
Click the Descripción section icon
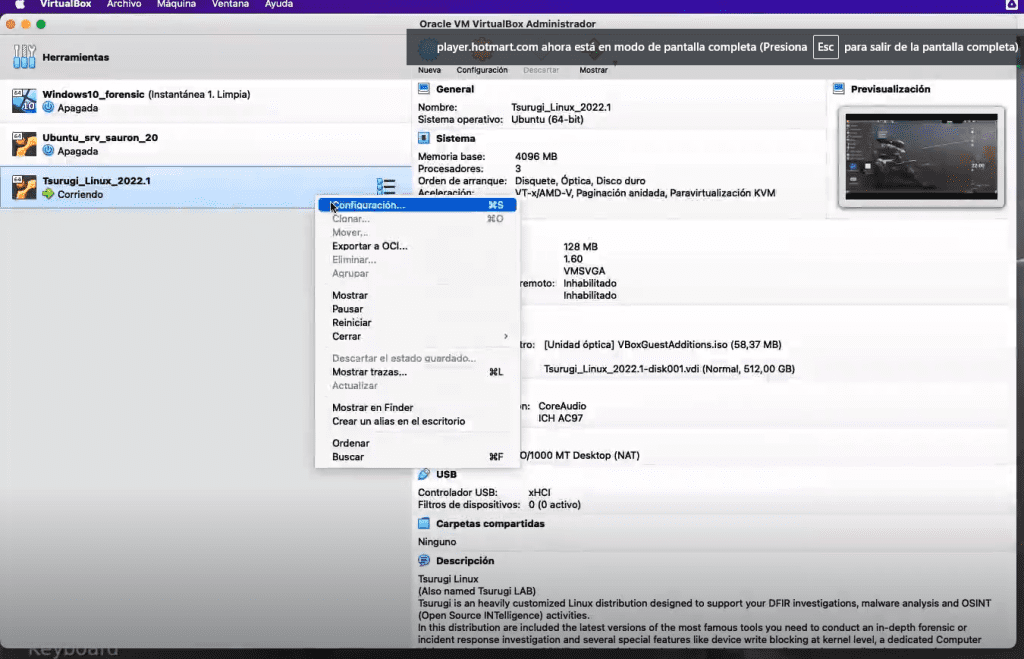coord(424,560)
